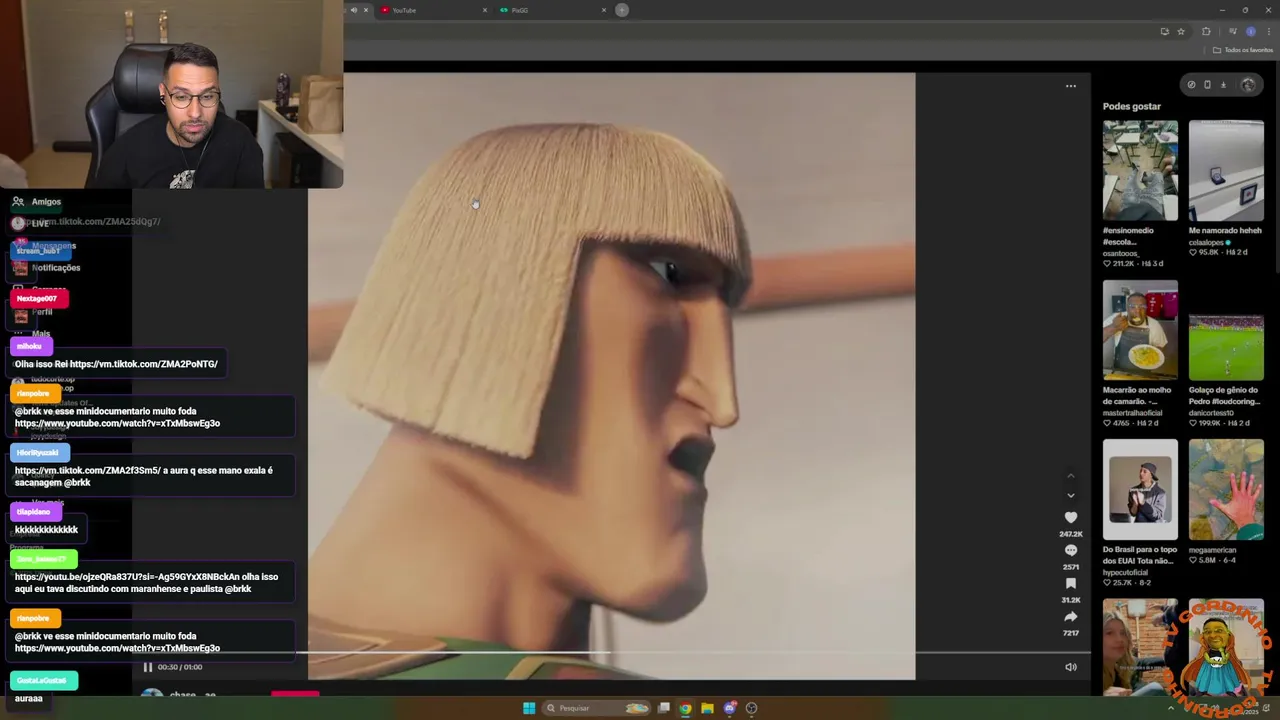Screen dimensions: 1280x720
Task: Expand the system tray hidden icons chevron
Action: coord(1171,708)
